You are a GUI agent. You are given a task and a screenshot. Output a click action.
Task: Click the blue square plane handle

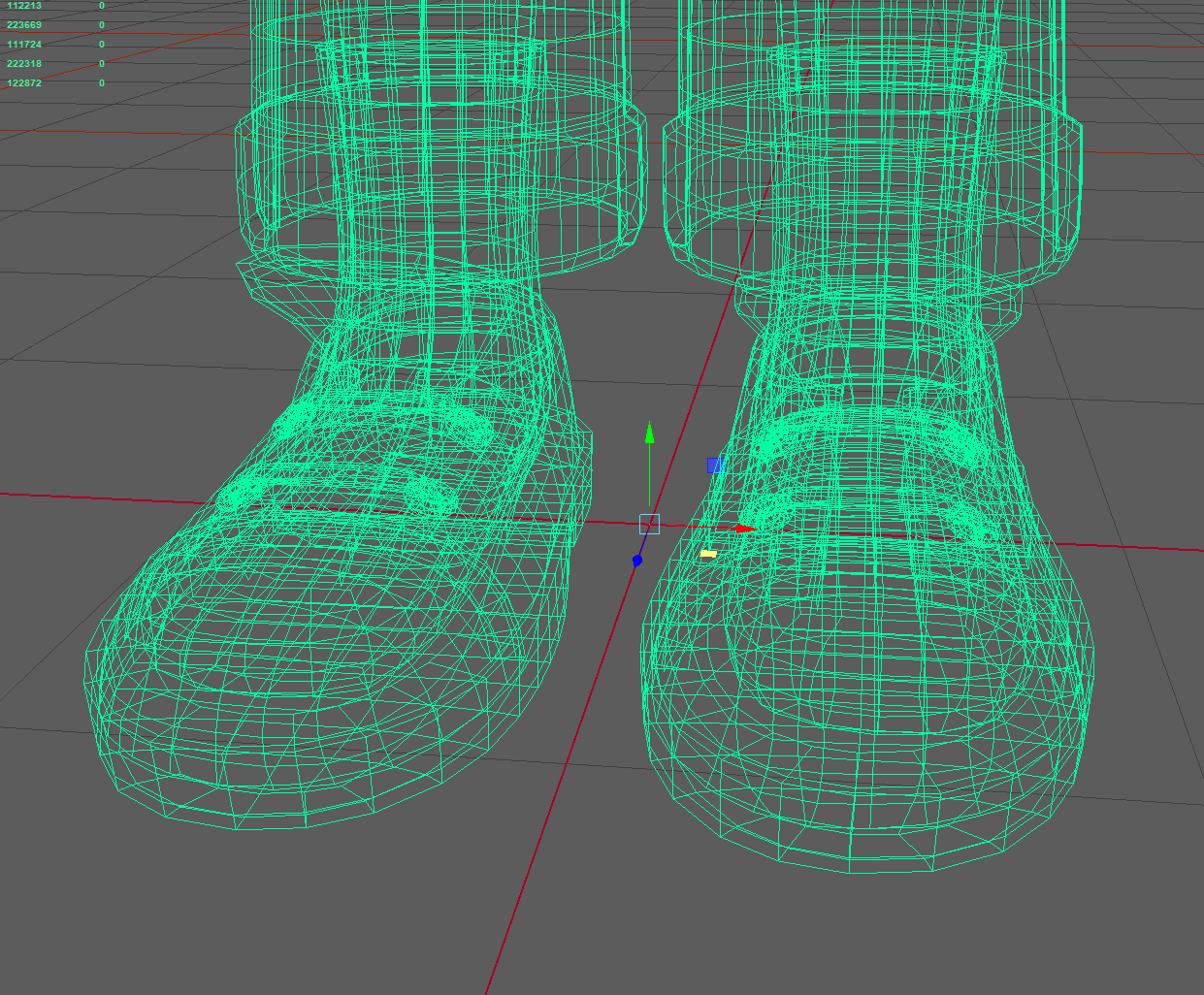pyautogui.click(x=715, y=465)
